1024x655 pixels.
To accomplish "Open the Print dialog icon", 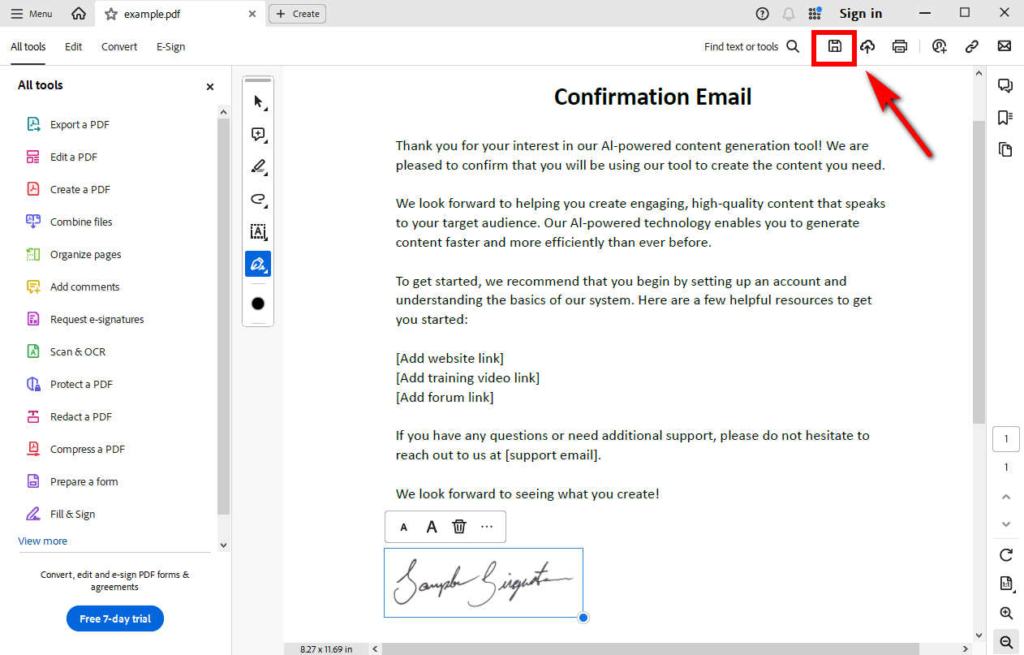I will (900, 46).
